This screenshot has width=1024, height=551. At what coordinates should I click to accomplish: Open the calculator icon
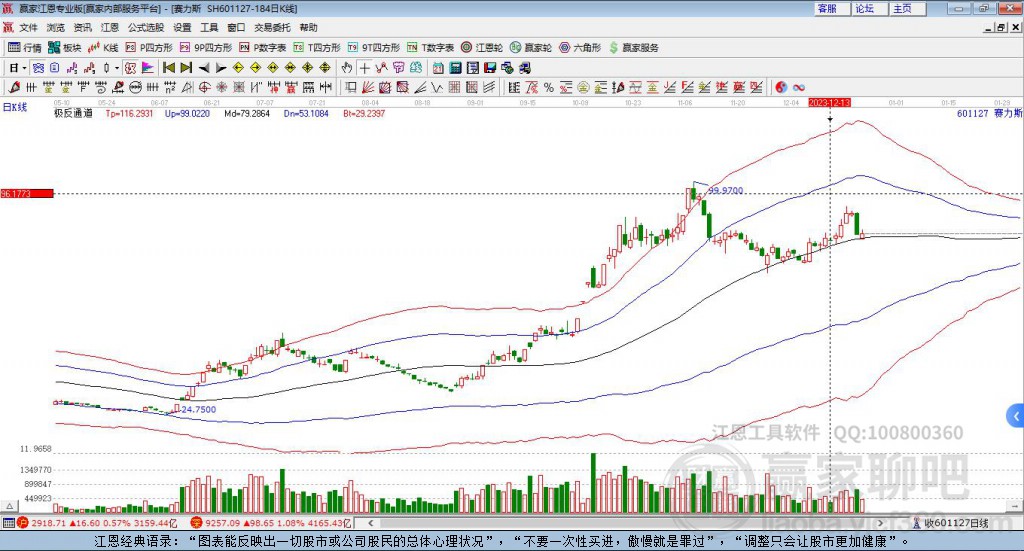[455, 68]
